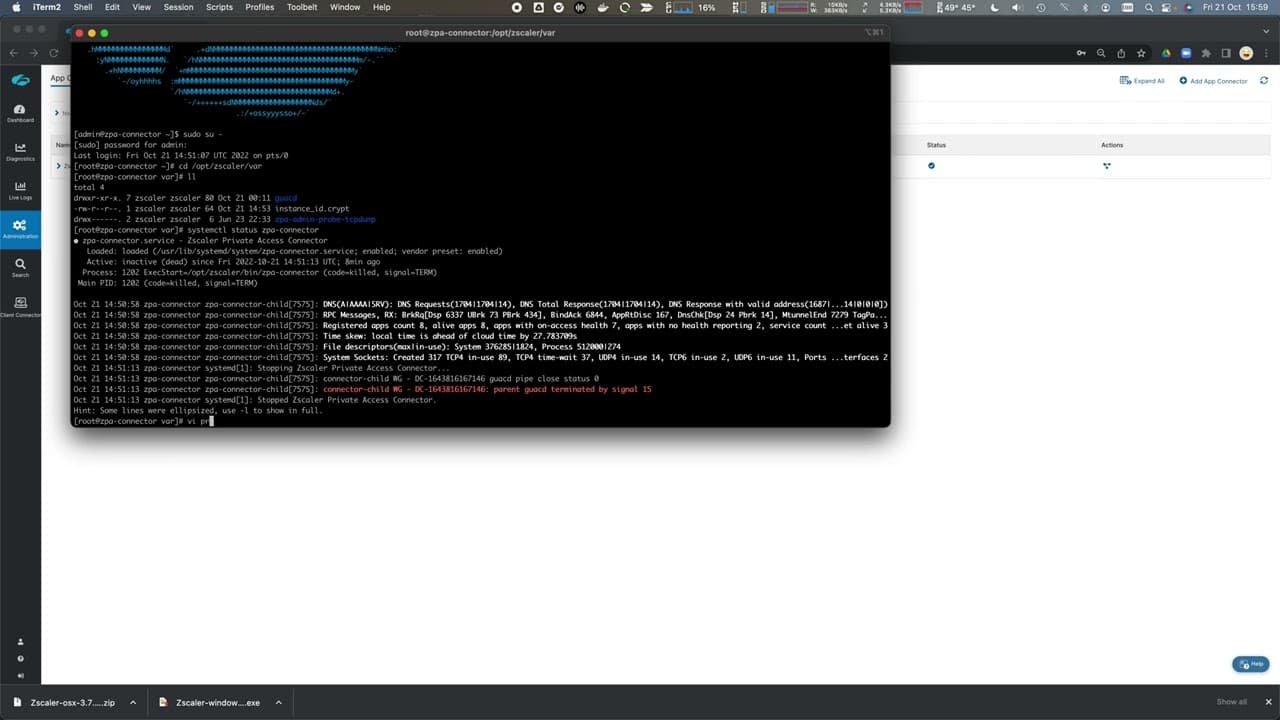Click the browser share page icon
This screenshot has width=1280, height=720.
(x=1121, y=53)
